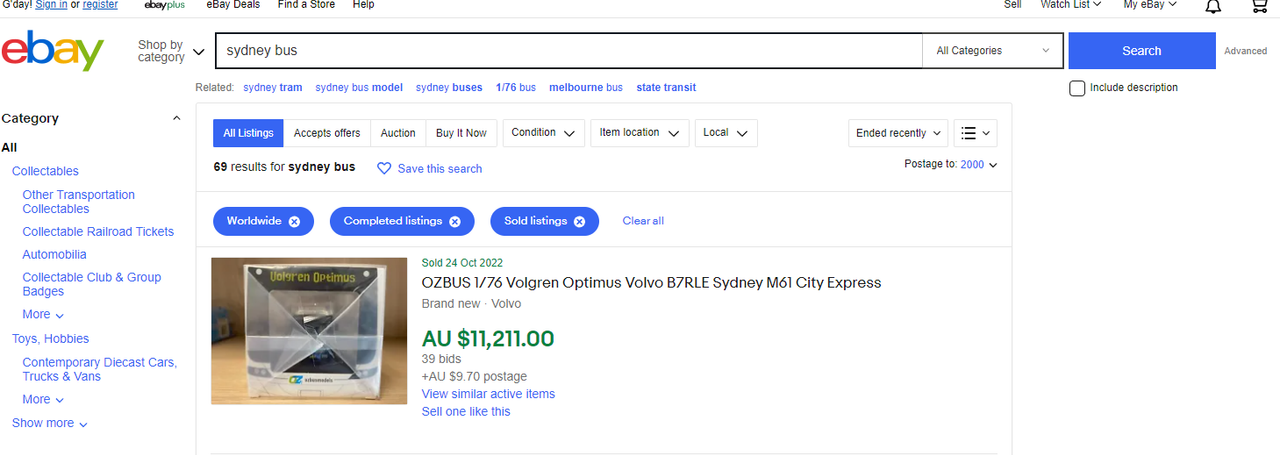The image size is (1280, 455).
Task: Click the blue Search button
Action: coord(1142,51)
